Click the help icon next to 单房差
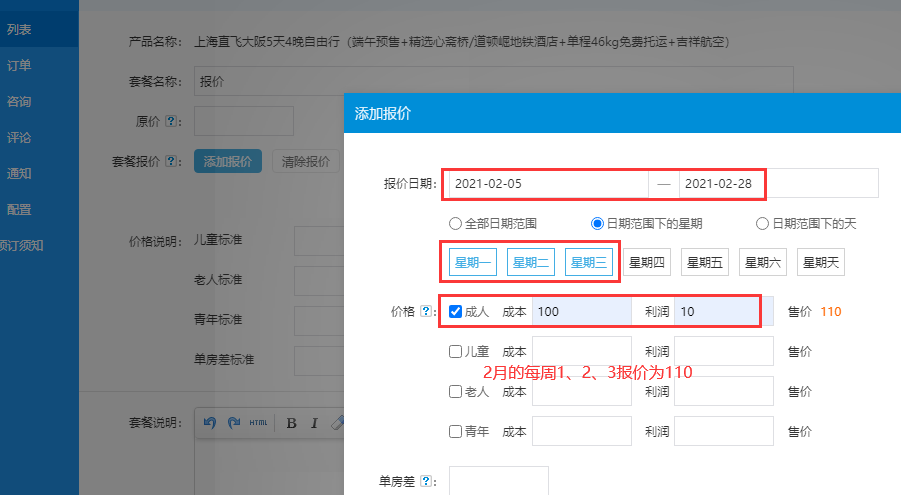The width and height of the screenshot is (901, 495). pyautogui.click(x=427, y=481)
